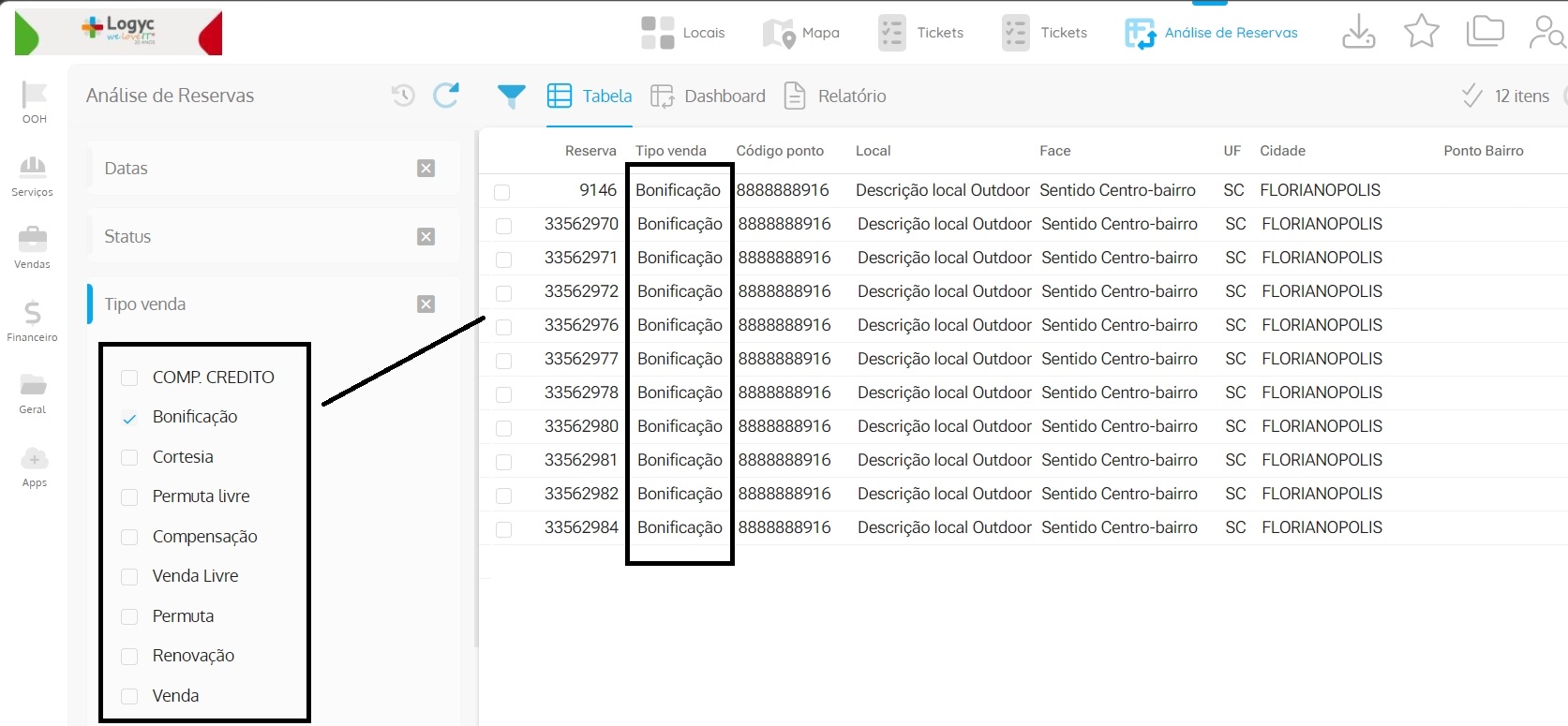Select the row checkbox for reserva 9146
1568x726 pixels.
click(502, 192)
